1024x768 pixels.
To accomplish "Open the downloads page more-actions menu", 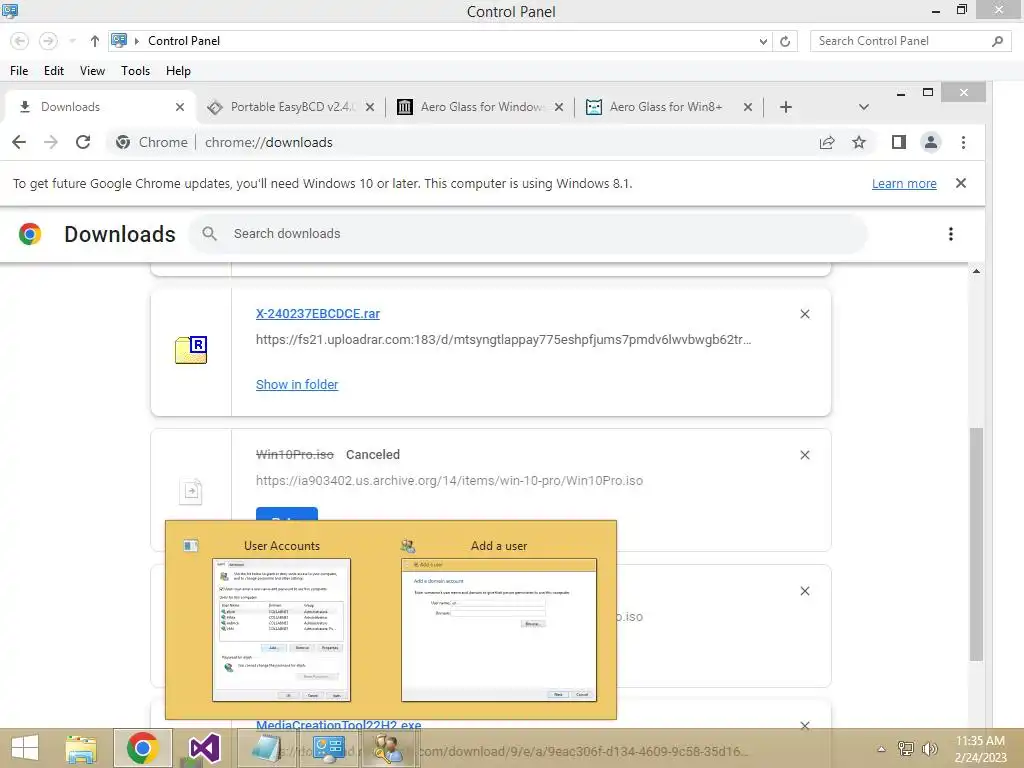I will [x=951, y=234].
